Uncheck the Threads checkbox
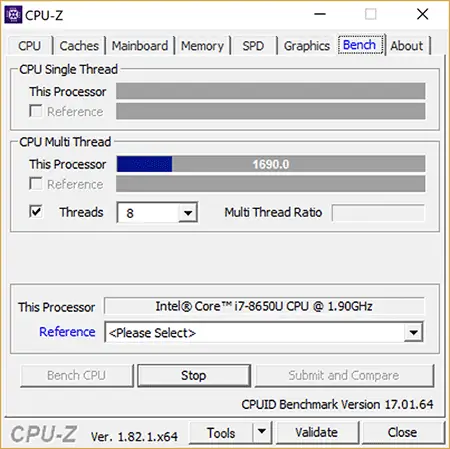Image resolution: width=450 pixels, height=449 pixels. [x=36, y=212]
